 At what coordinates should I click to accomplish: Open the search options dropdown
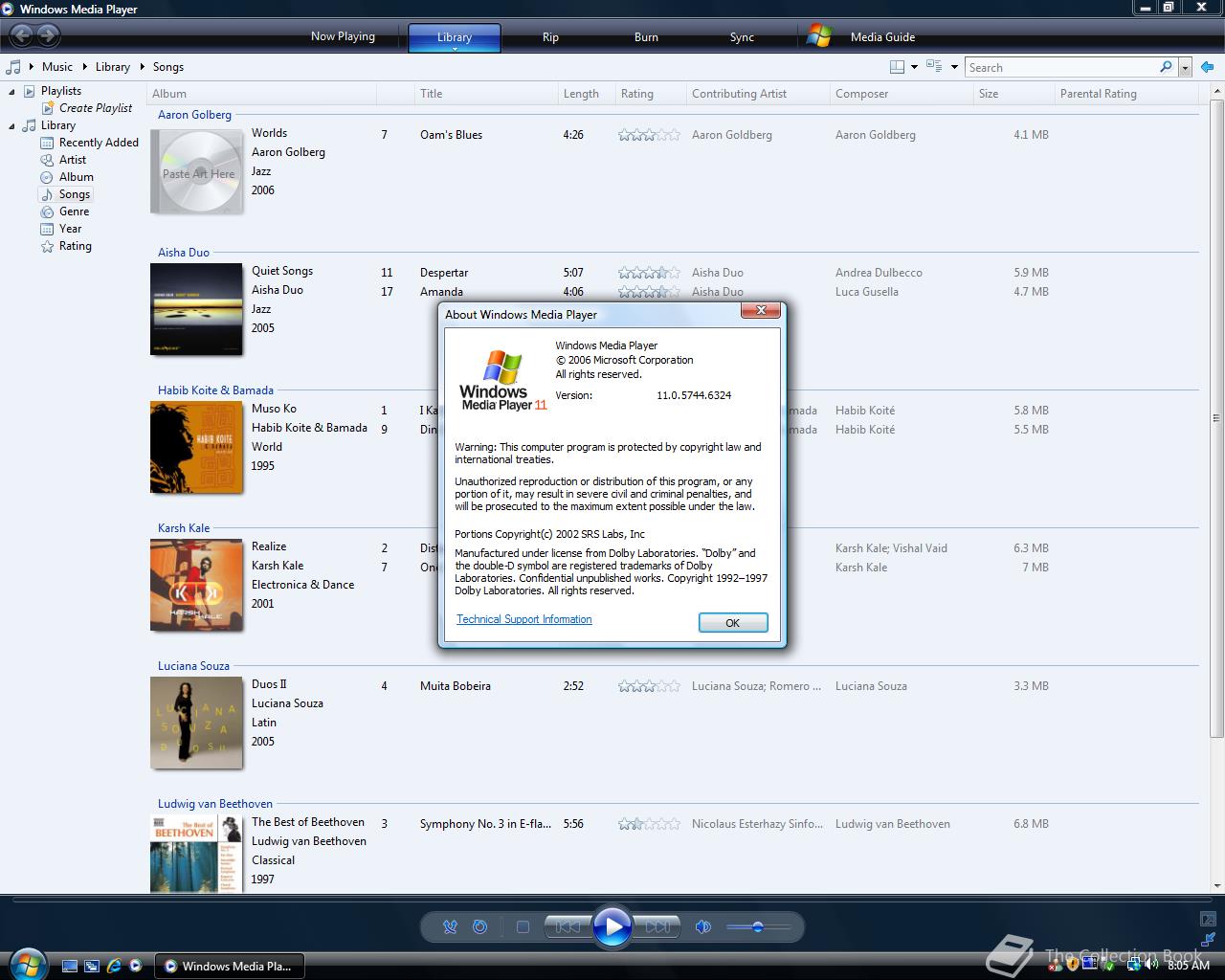coord(1185,67)
